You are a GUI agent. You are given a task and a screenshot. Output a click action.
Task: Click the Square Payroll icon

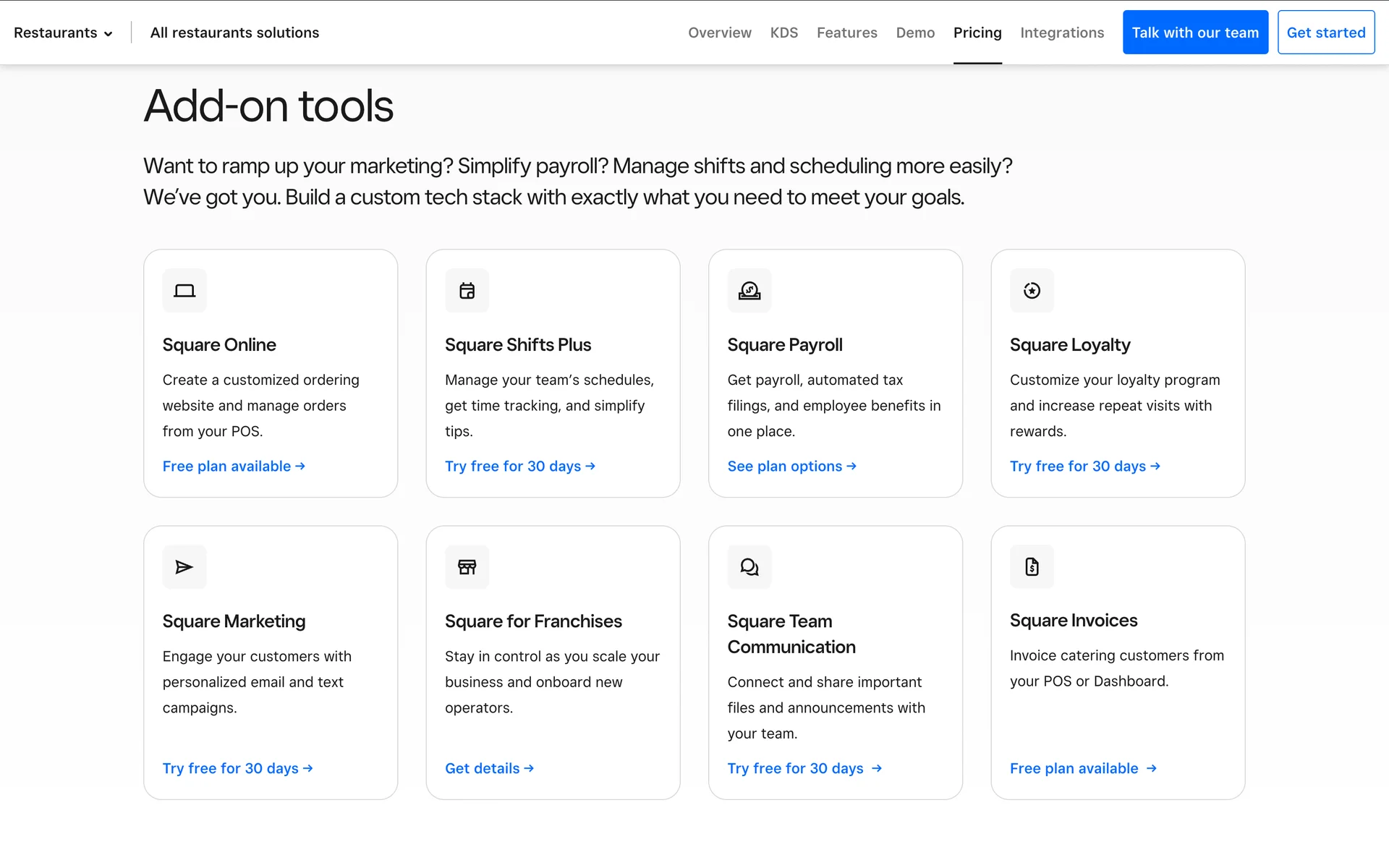[749, 291]
